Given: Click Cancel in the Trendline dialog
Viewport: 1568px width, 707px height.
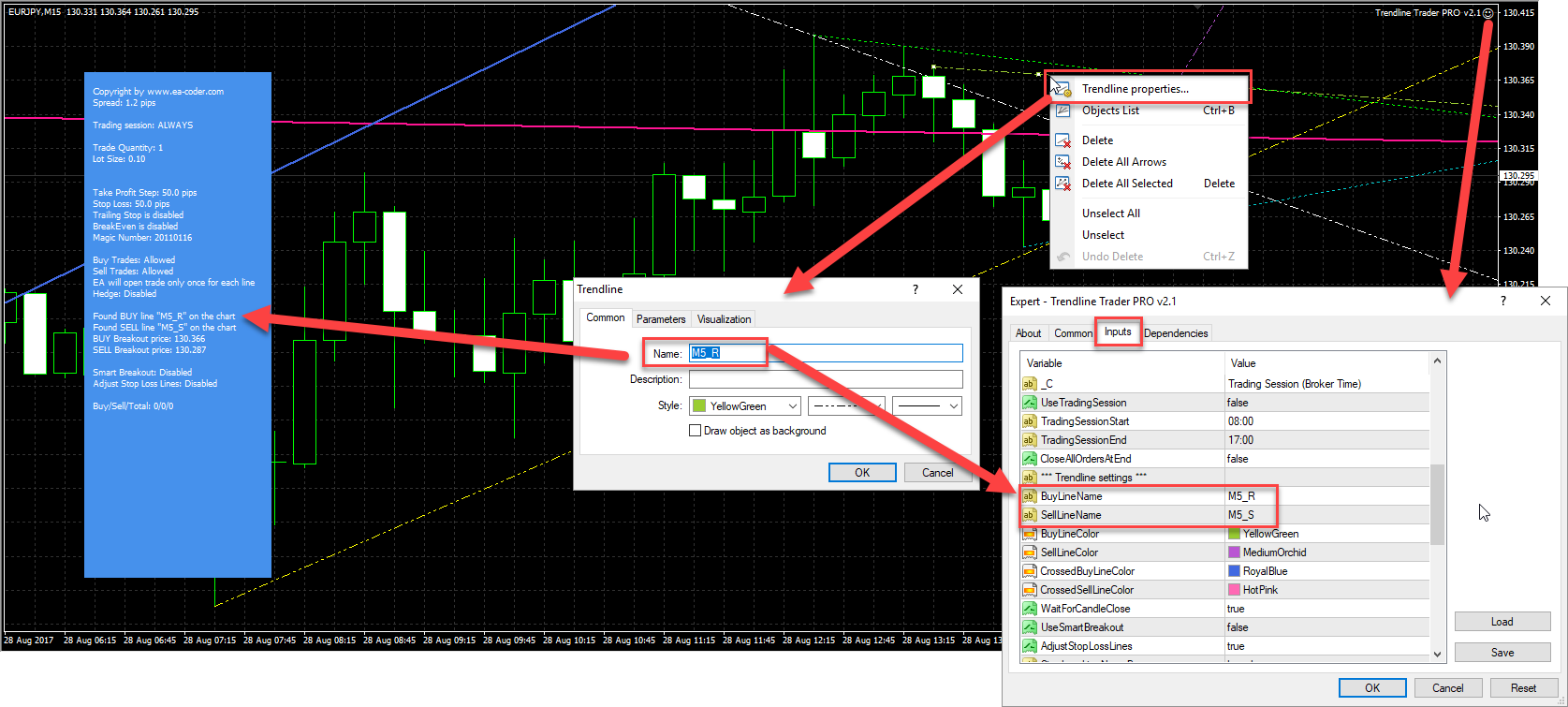Looking at the screenshot, I should [x=937, y=473].
